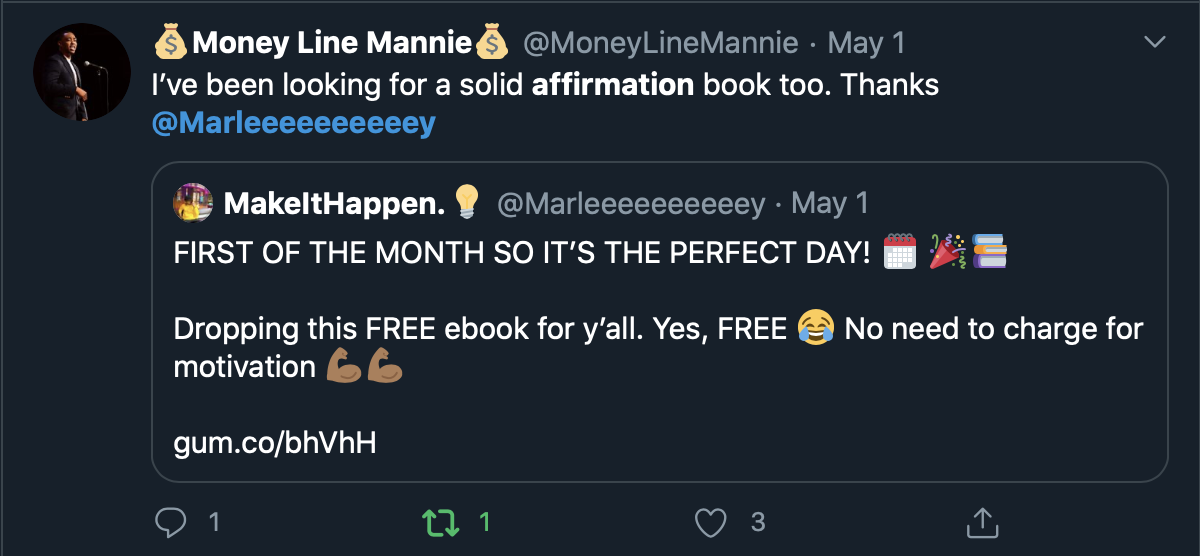Image resolution: width=1200 pixels, height=556 pixels.
Task: Open Money Line Mannie's profile picture
Action: [82, 72]
